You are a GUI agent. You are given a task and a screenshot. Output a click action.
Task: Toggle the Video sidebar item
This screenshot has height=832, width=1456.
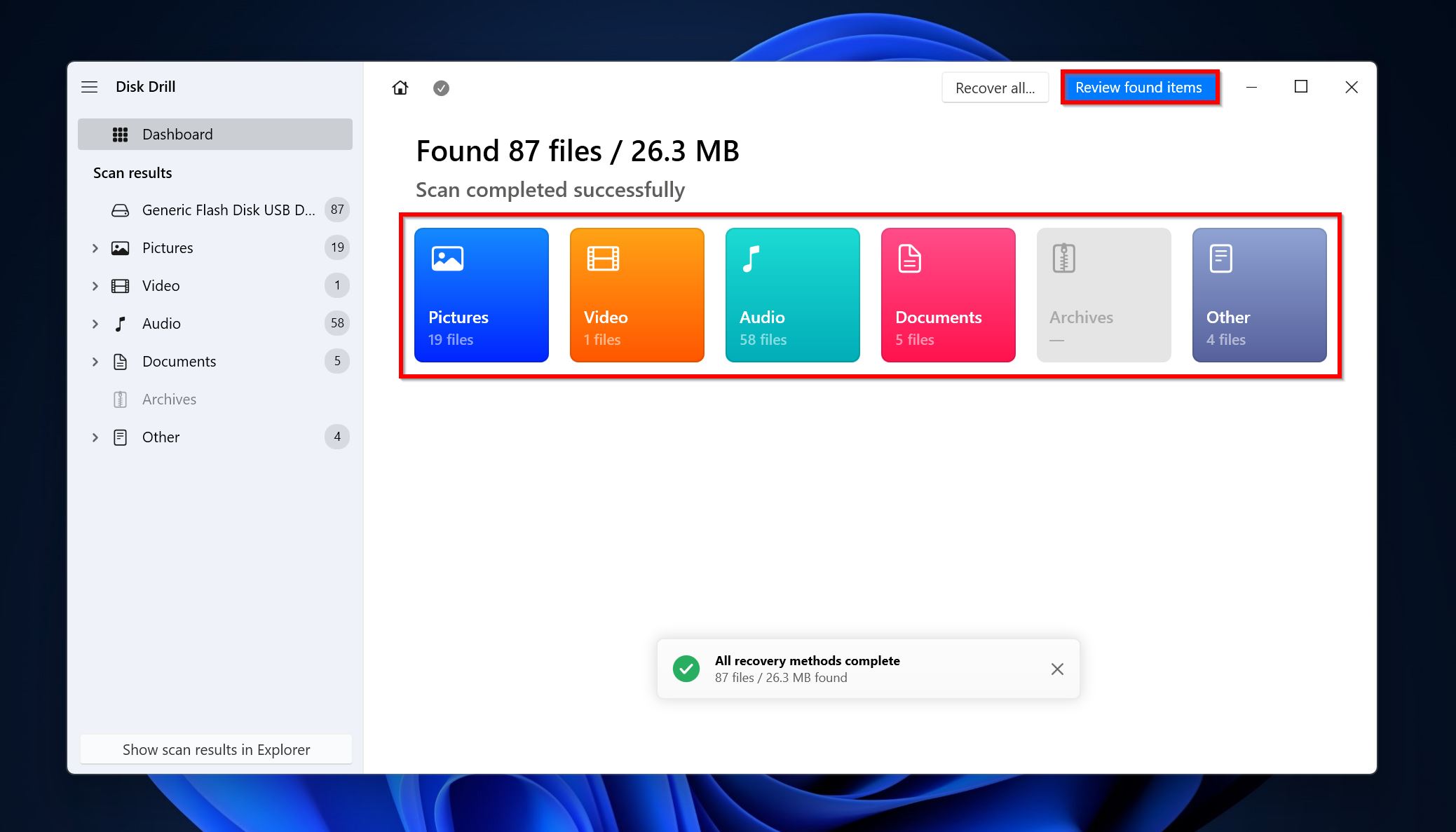(94, 285)
